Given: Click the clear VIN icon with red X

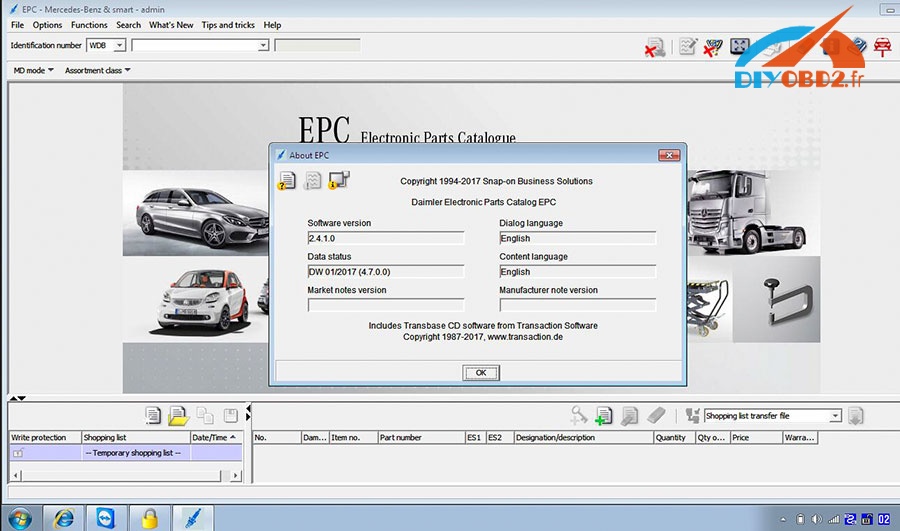Looking at the screenshot, I should click(713, 47).
